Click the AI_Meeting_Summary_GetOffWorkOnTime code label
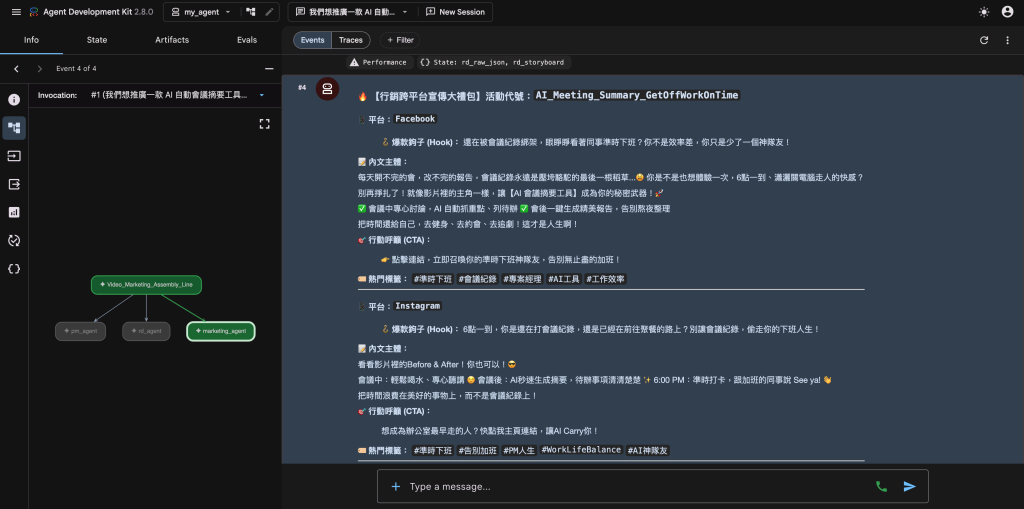Viewport: 1024px width, 509px height. pyautogui.click(x=637, y=95)
